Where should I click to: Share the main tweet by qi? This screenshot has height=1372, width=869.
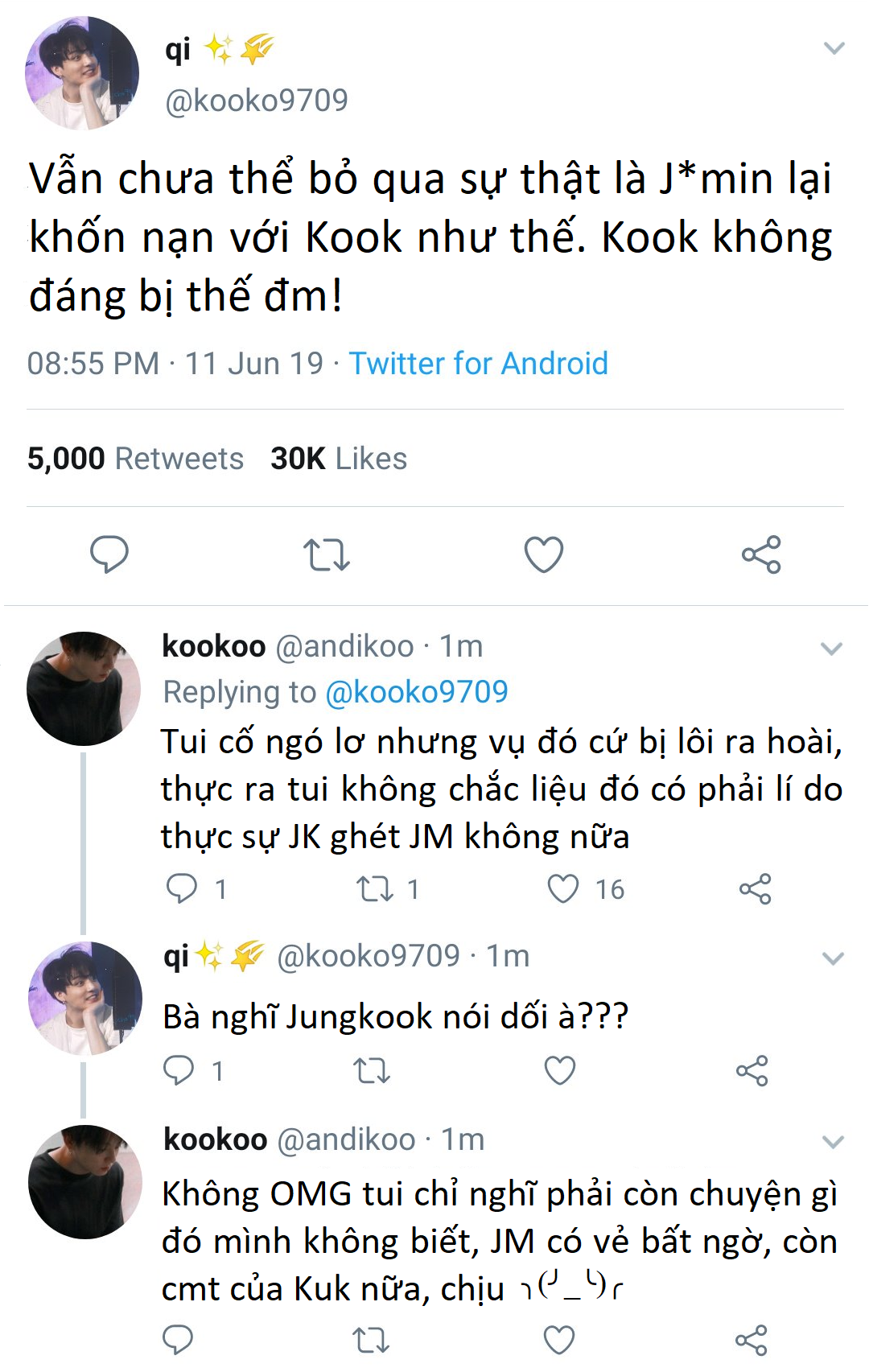tap(761, 554)
